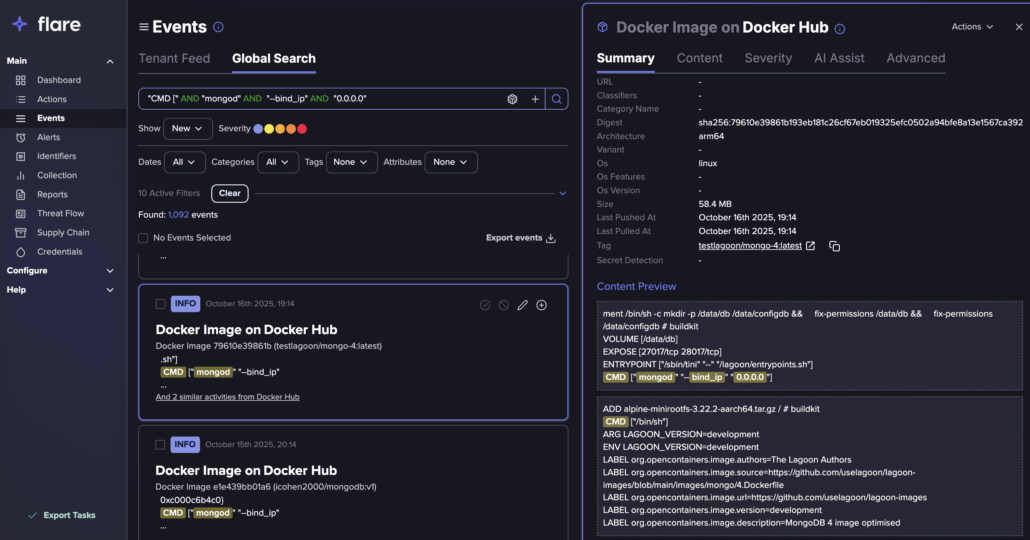Viewport: 1030px width, 540px height.
Task: Open the AI Assist tab
Action: click(839, 58)
